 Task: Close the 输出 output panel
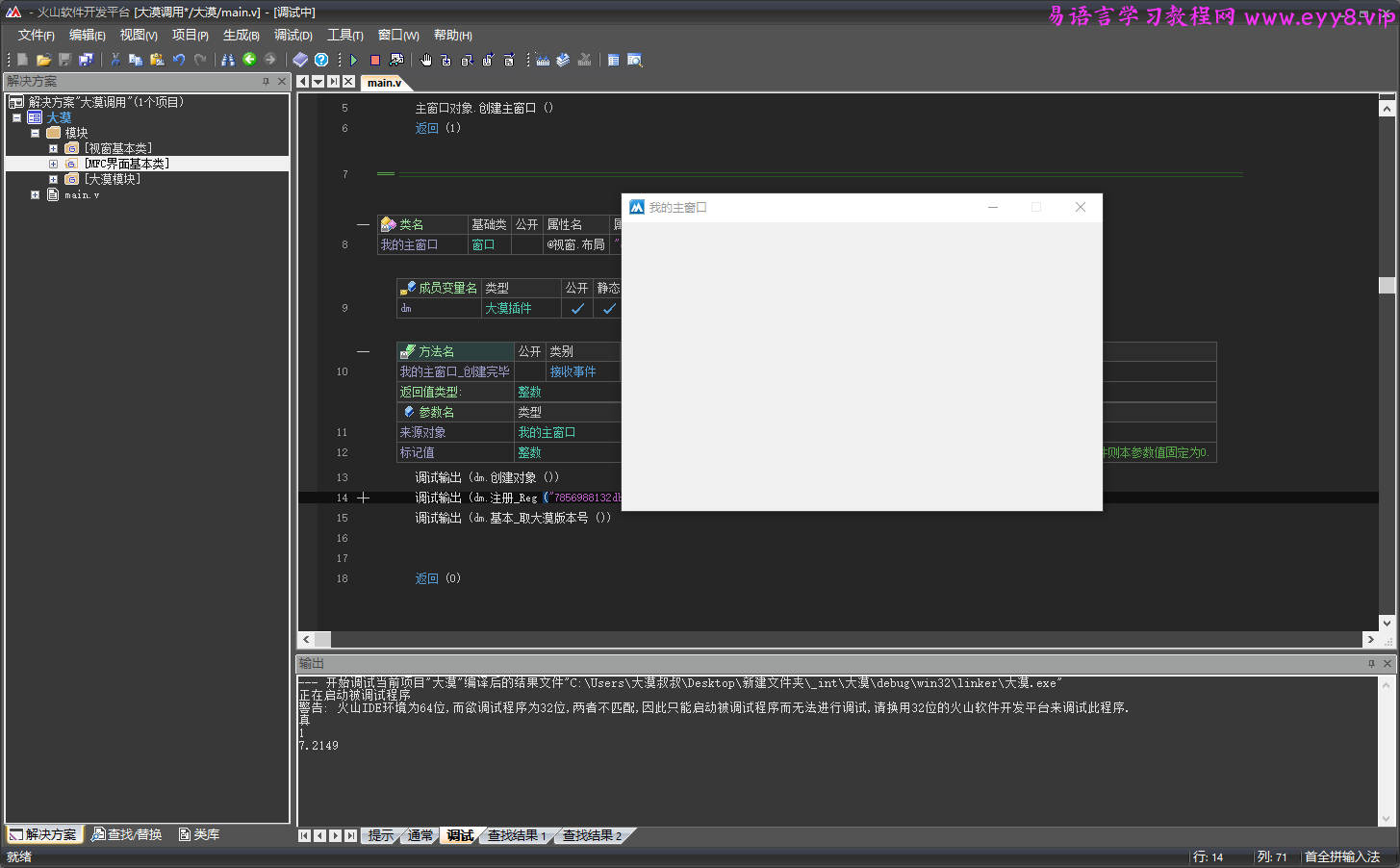(1387, 664)
